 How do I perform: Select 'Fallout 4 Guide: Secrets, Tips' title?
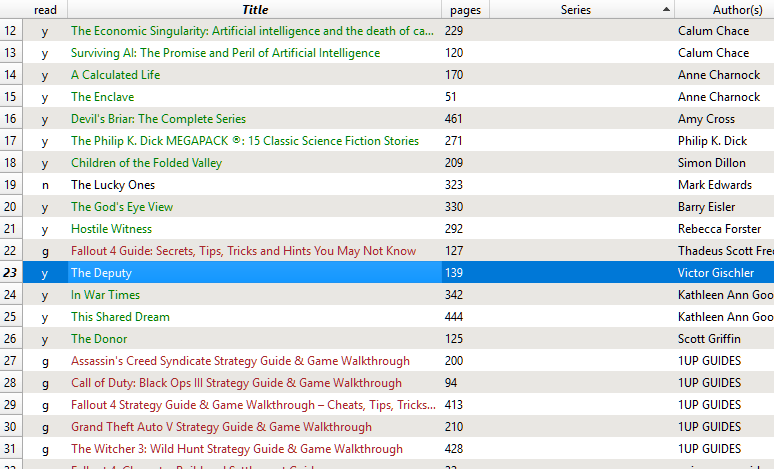click(x=243, y=251)
